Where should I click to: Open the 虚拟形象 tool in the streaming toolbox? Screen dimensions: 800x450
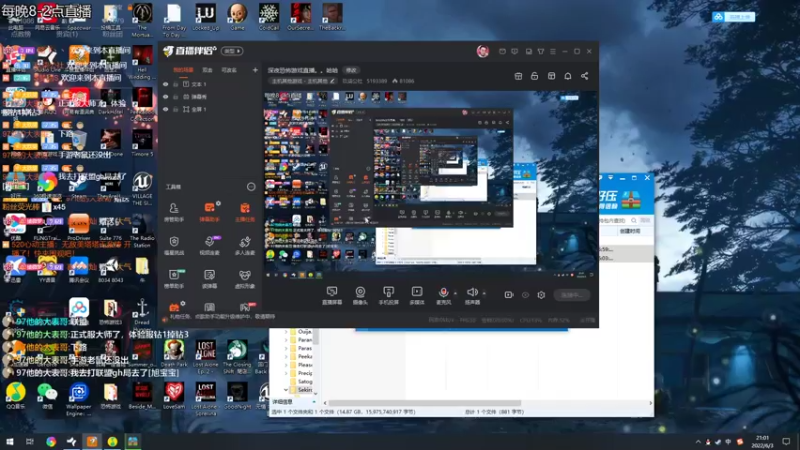click(x=245, y=279)
